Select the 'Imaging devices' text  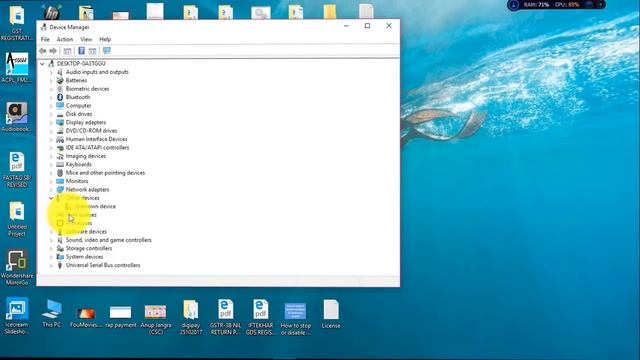coord(86,156)
